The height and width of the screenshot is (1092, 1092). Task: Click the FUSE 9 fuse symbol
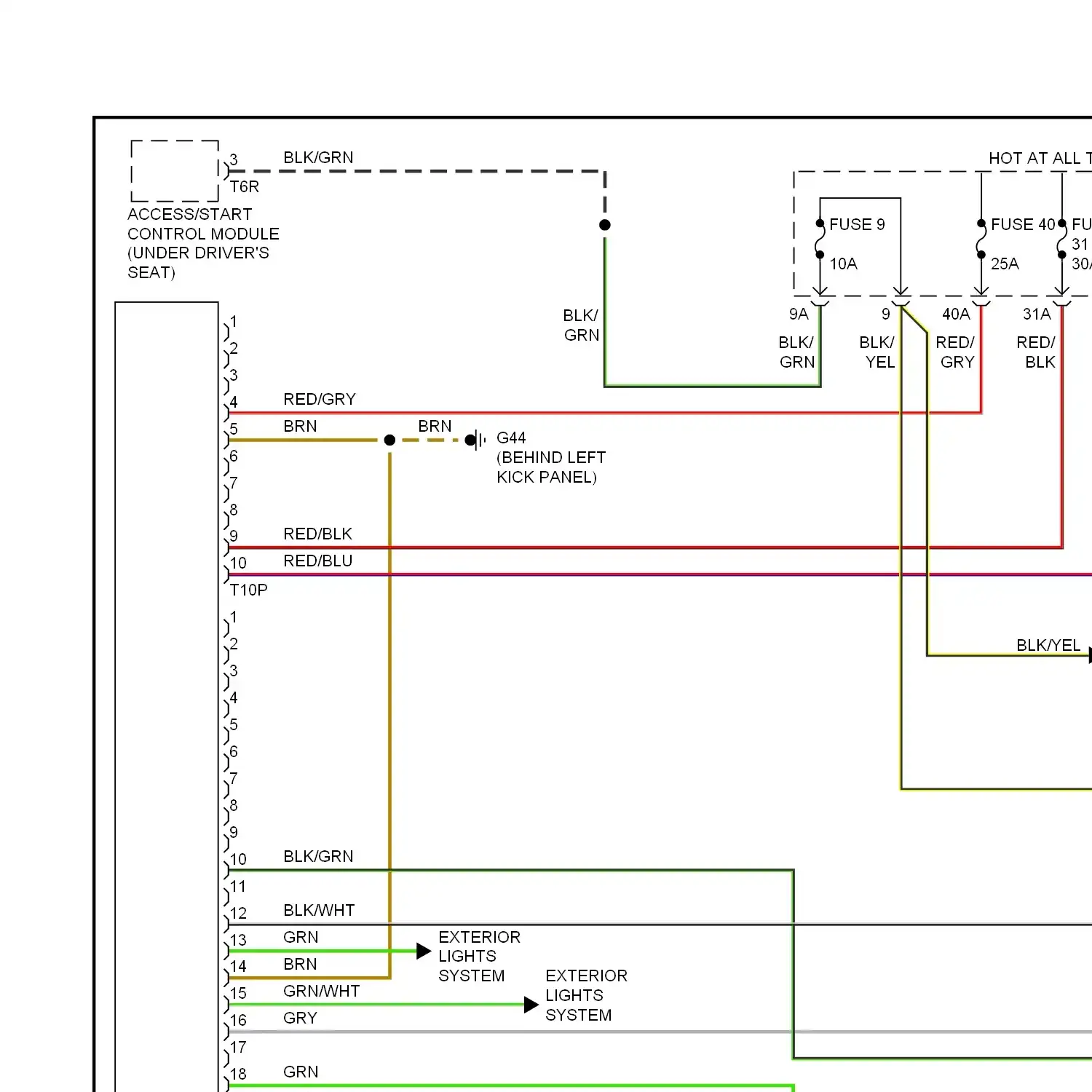tap(820, 240)
